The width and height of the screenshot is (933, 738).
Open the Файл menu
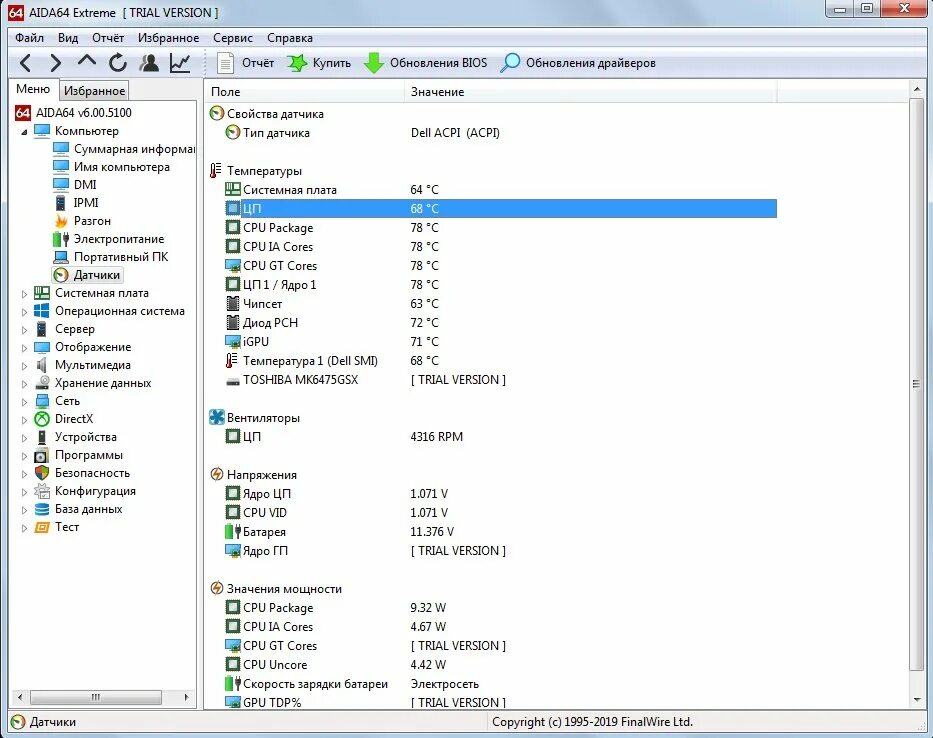29,37
